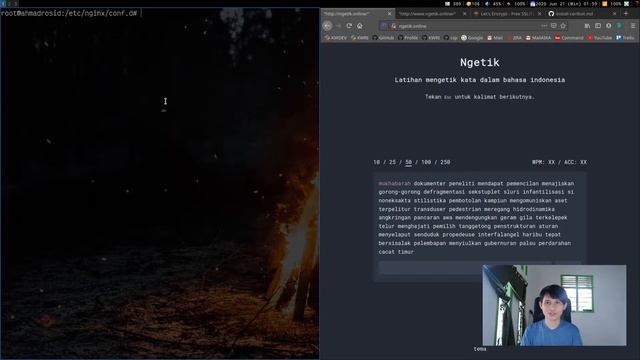Open the YouTube bookmark

click(x=600, y=38)
